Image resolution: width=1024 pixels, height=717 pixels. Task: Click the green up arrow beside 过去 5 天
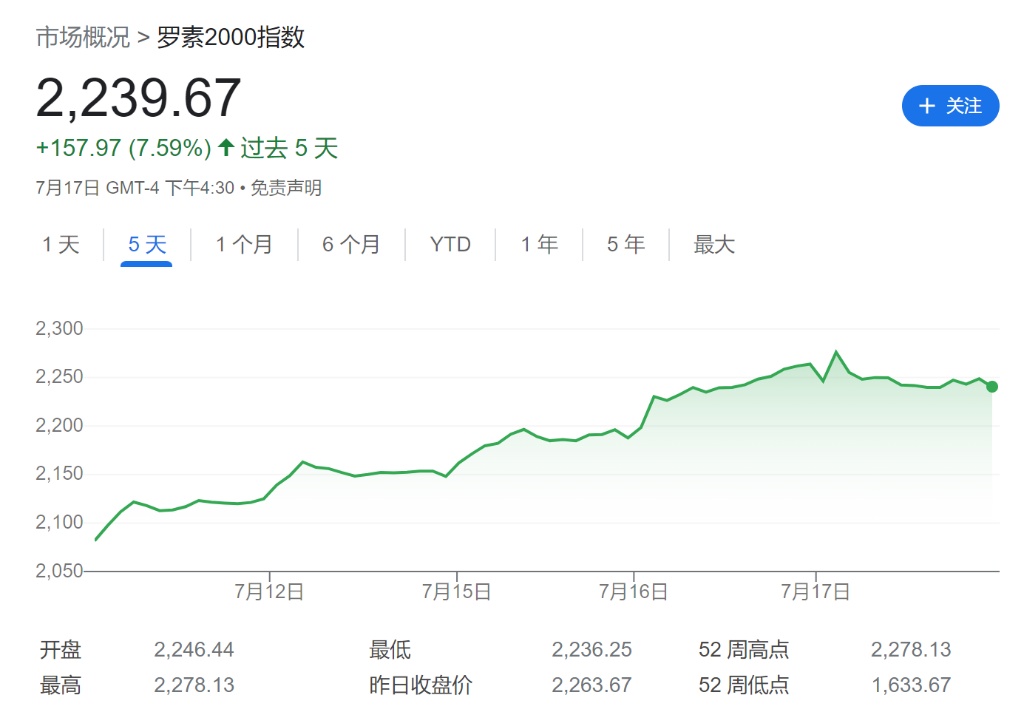click(226, 149)
